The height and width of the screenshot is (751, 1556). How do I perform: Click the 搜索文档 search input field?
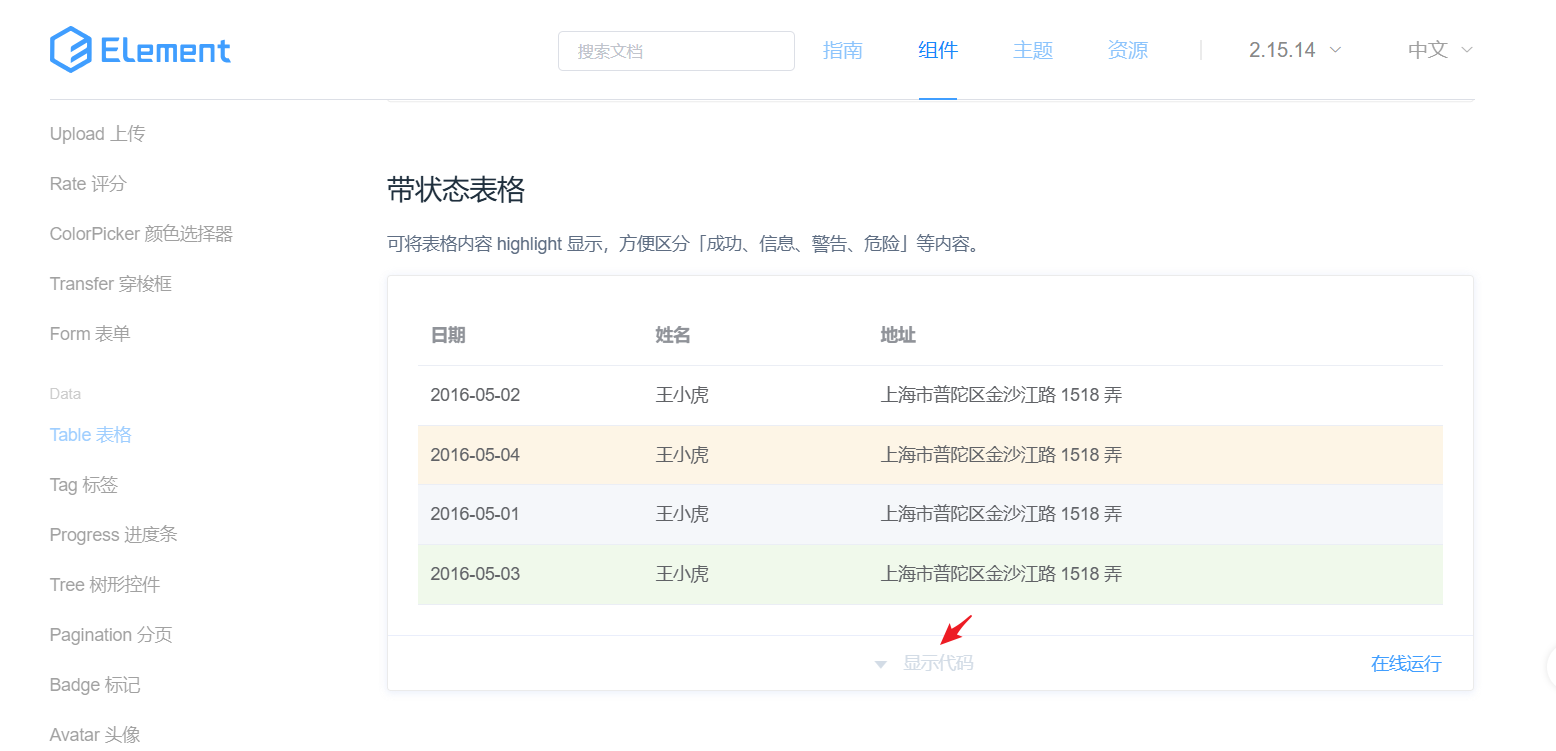[x=676, y=49]
